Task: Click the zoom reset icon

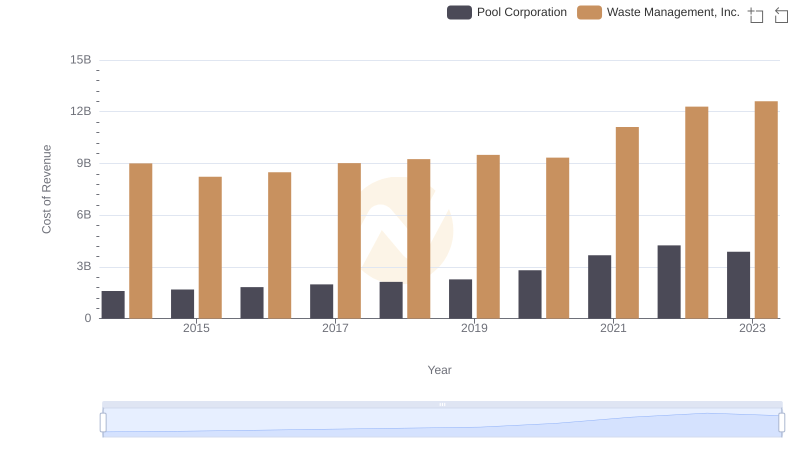Action: click(781, 15)
